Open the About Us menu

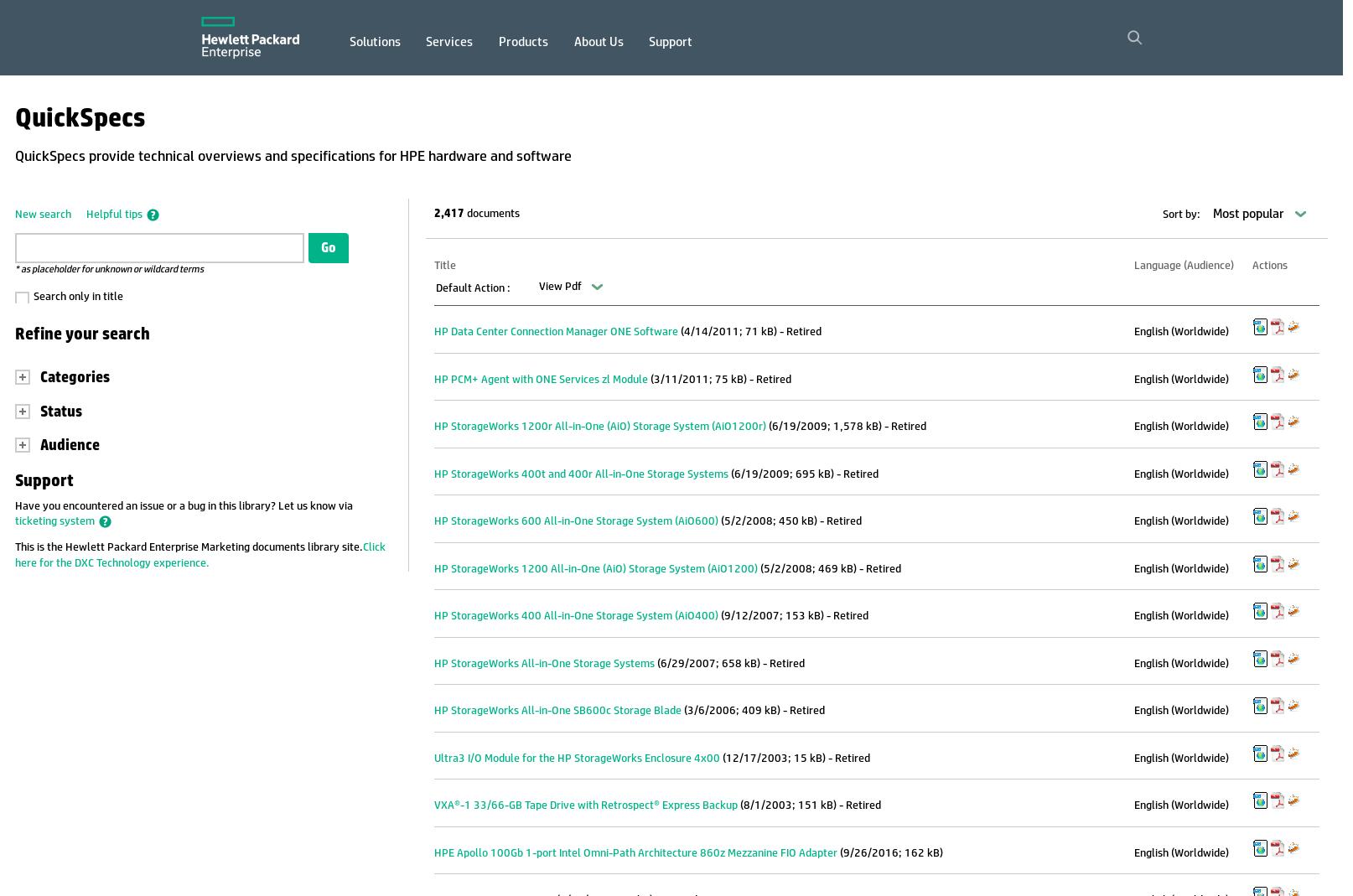pos(599,42)
